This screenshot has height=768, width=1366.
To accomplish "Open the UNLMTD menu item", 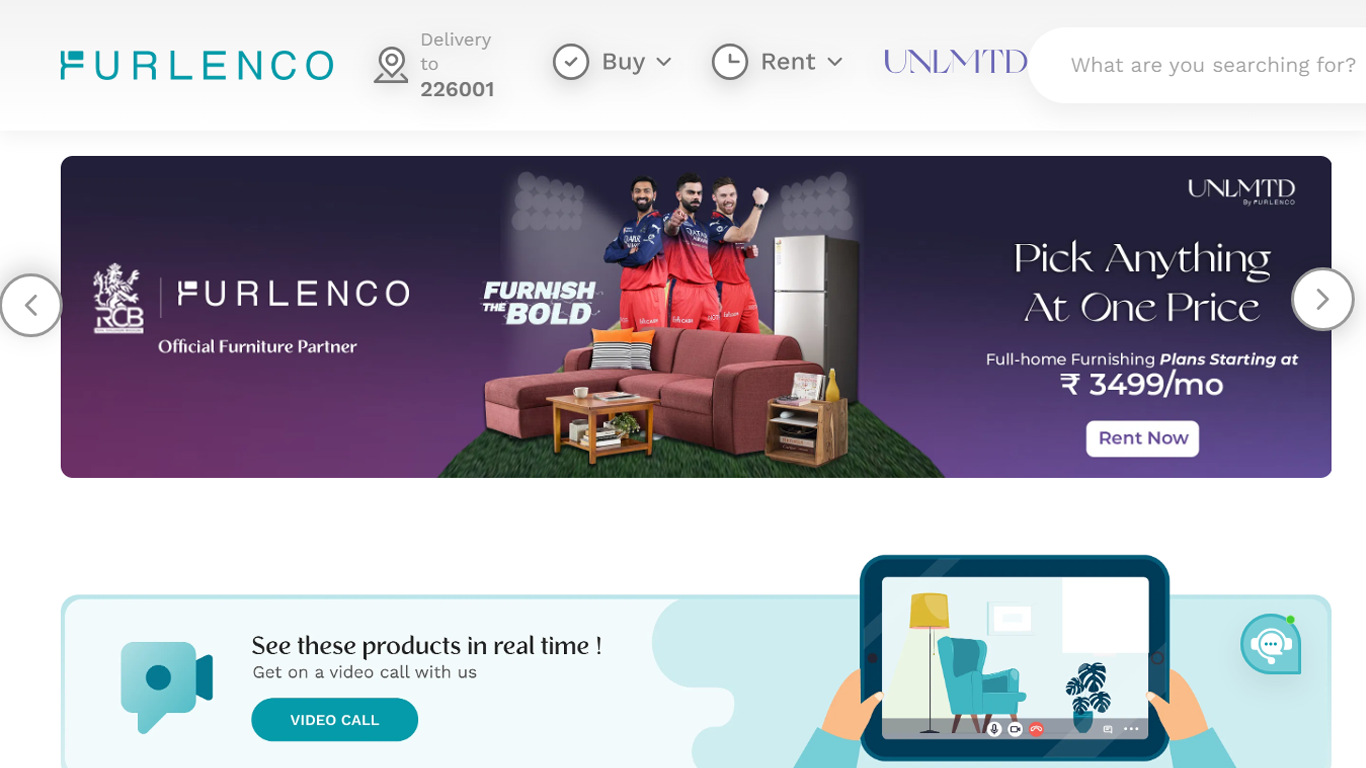I will (x=955, y=62).
